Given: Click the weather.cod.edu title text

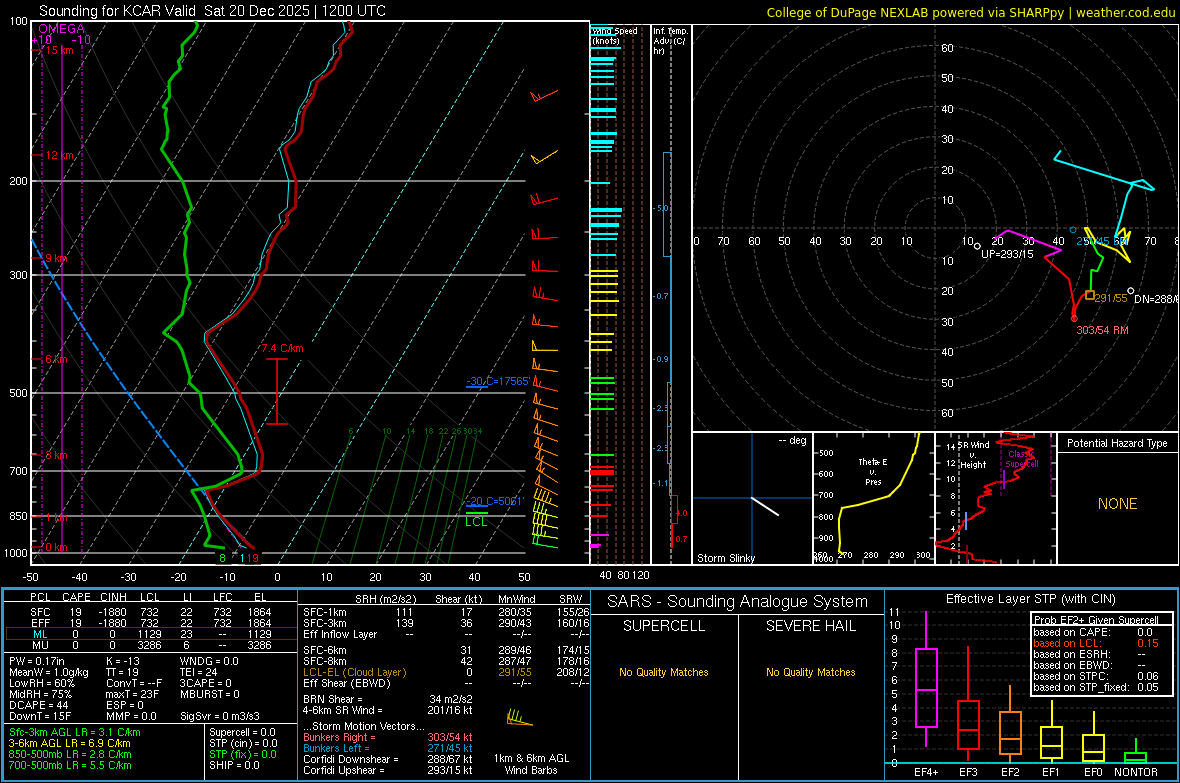Looking at the screenshot, I should coord(1125,12).
